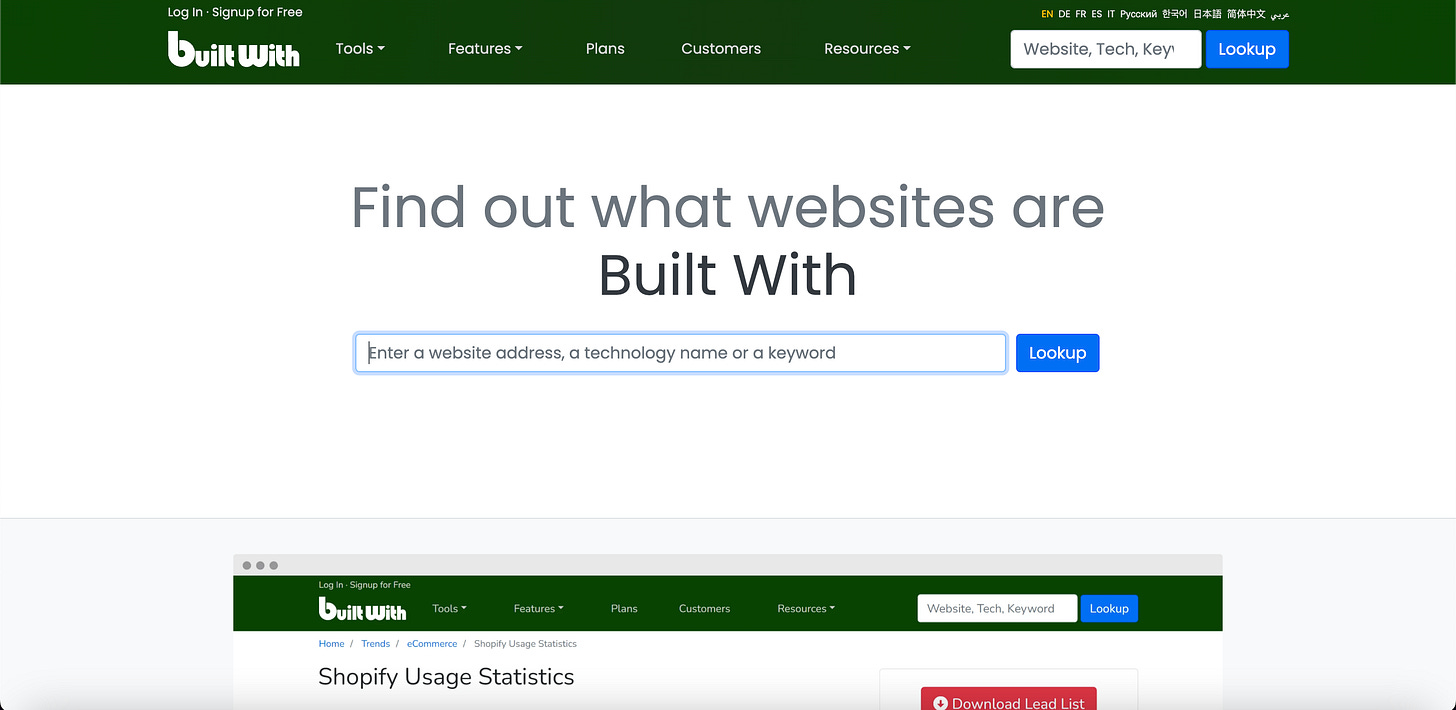
Task: Switch language to FR
Action: (1081, 14)
